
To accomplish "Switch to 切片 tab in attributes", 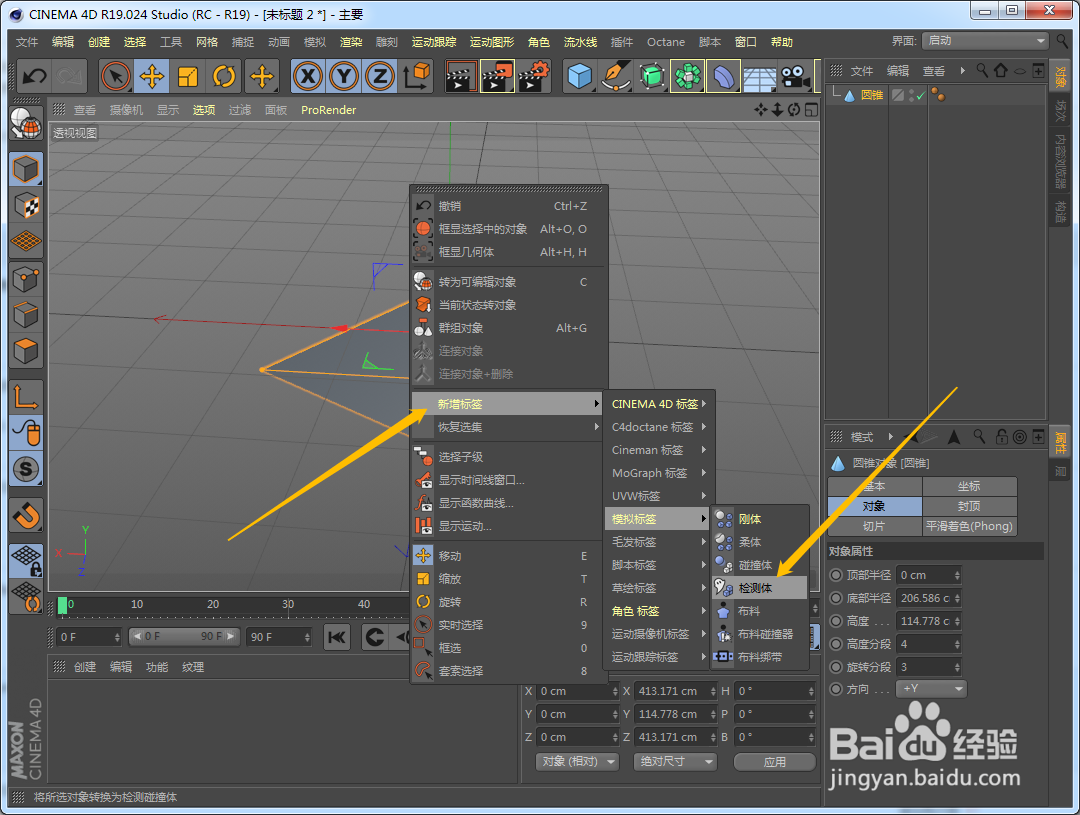I will click(x=874, y=526).
